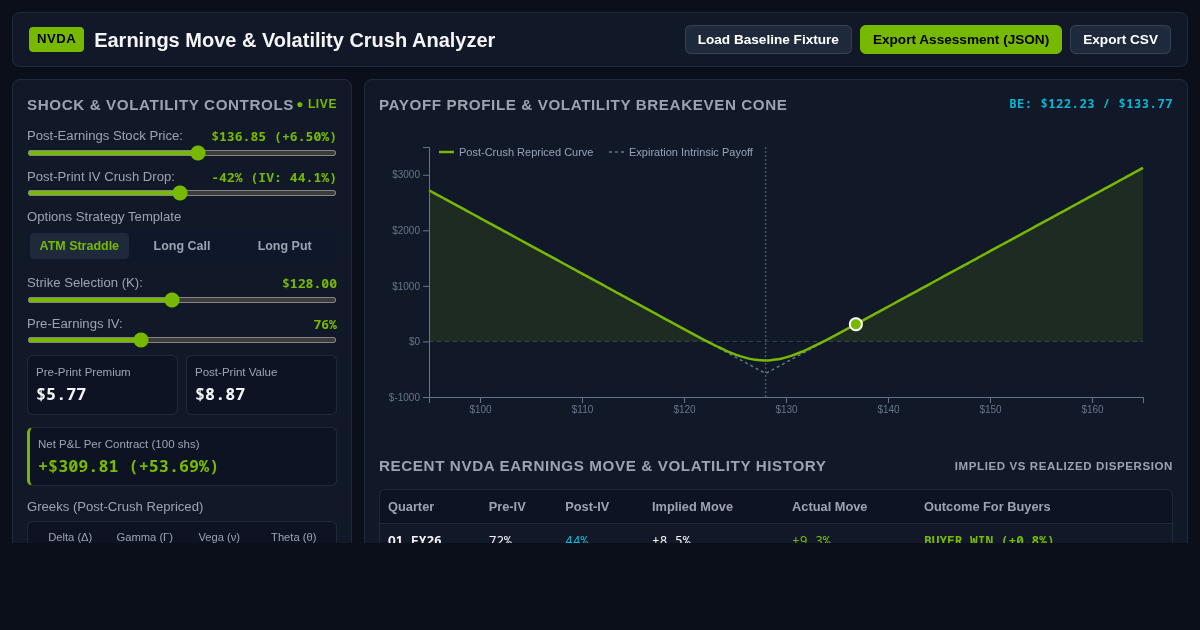Click the strike value $128.00
This screenshot has height=630, width=1200.
[x=309, y=283]
